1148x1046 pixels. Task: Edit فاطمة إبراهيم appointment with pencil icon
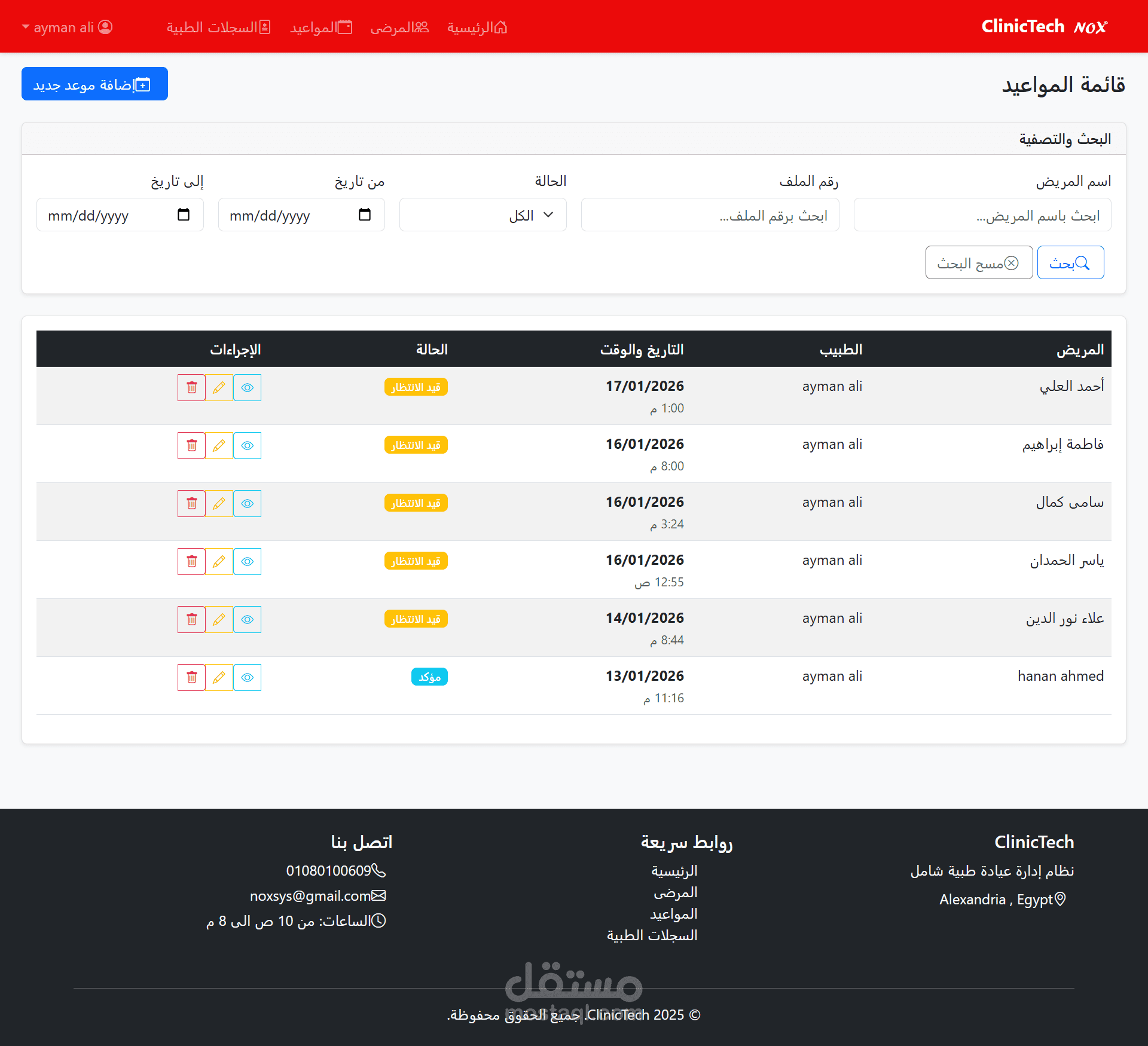point(219,446)
